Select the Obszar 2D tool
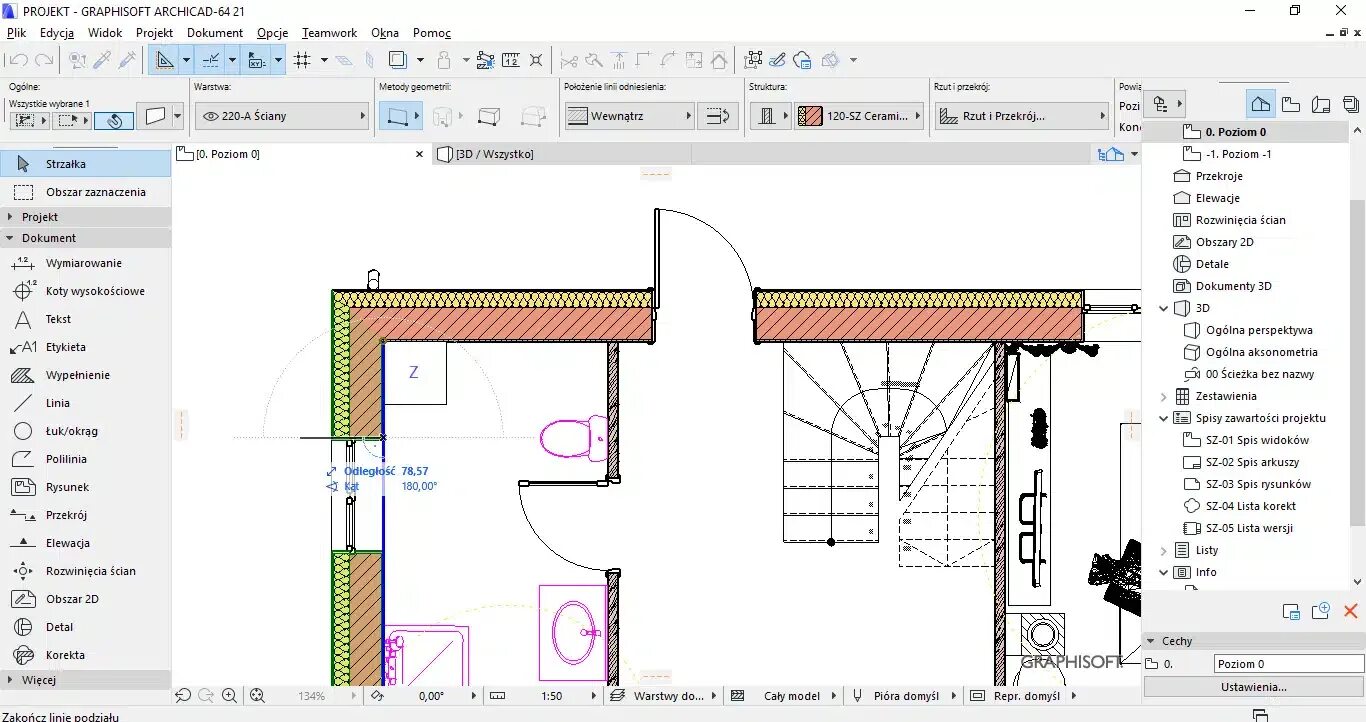The image size is (1366, 722). (x=85, y=599)
